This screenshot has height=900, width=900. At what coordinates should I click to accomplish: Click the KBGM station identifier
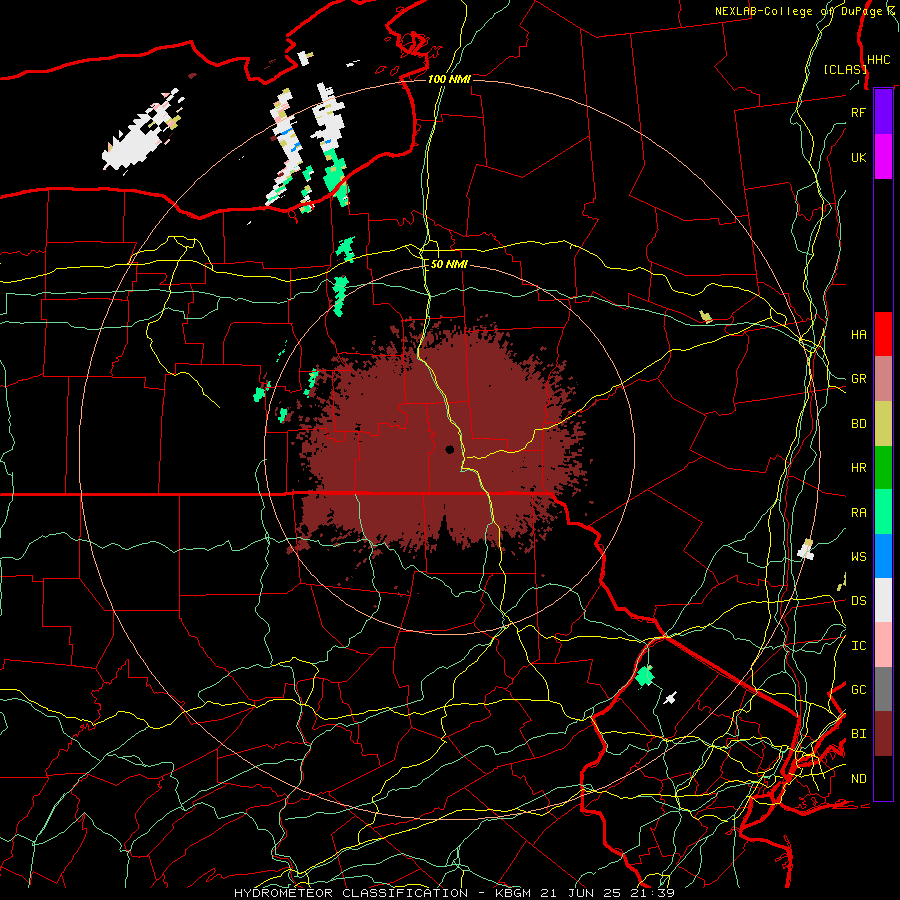click(513, 893)
